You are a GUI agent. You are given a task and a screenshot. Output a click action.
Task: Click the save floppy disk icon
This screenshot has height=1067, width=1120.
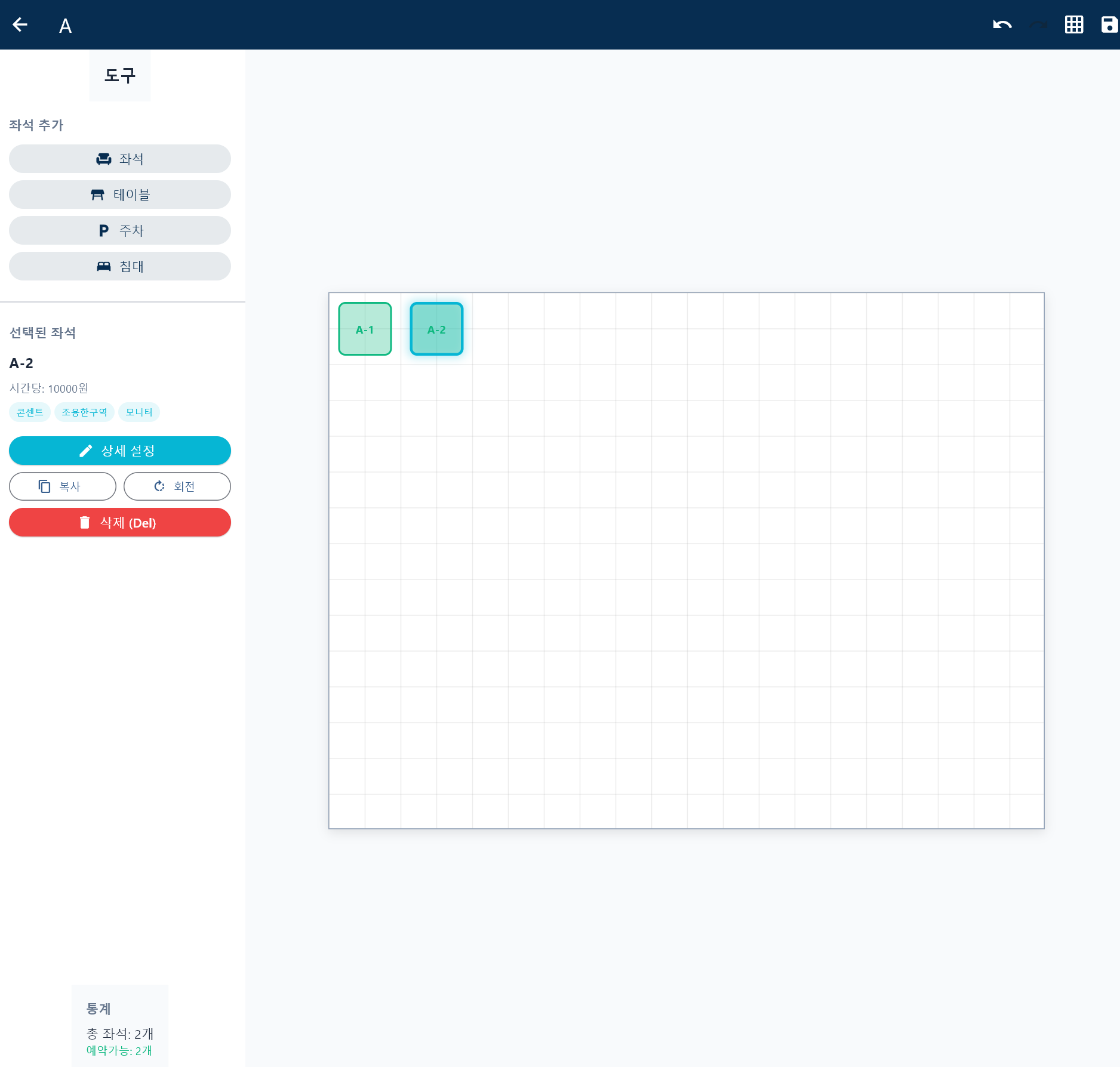coord(1109,24)
